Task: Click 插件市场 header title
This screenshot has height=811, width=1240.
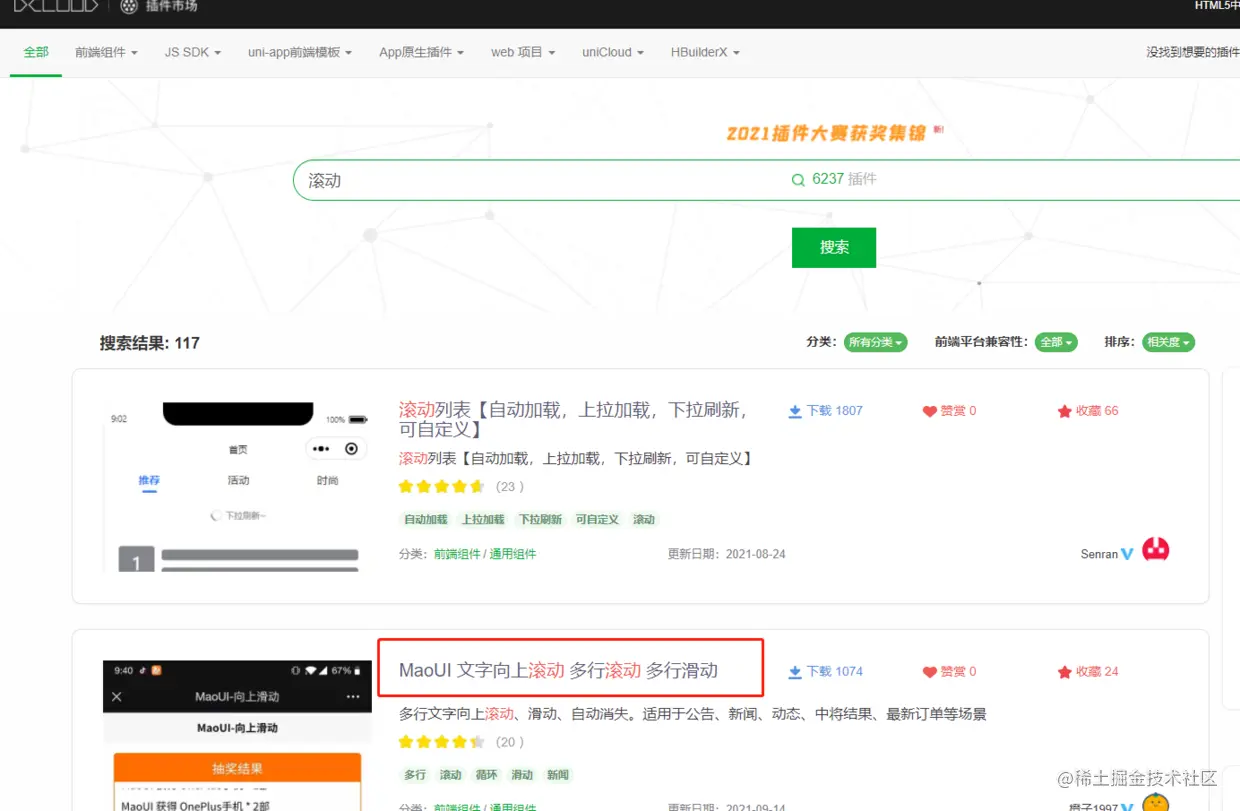Action: tap(171, 6)
